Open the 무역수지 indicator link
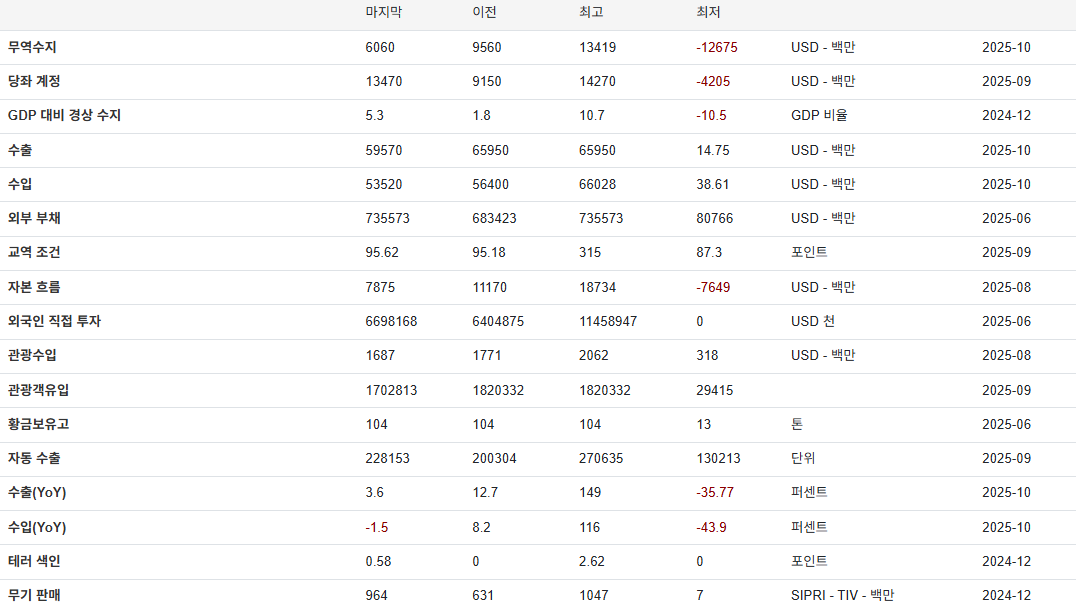 pos(33,47)
